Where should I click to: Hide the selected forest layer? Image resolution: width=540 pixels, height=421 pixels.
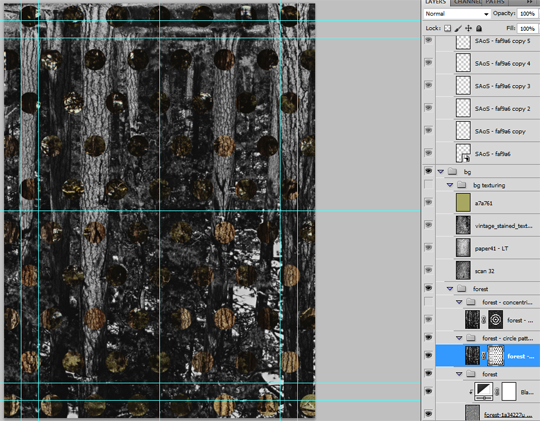(428, 356)
